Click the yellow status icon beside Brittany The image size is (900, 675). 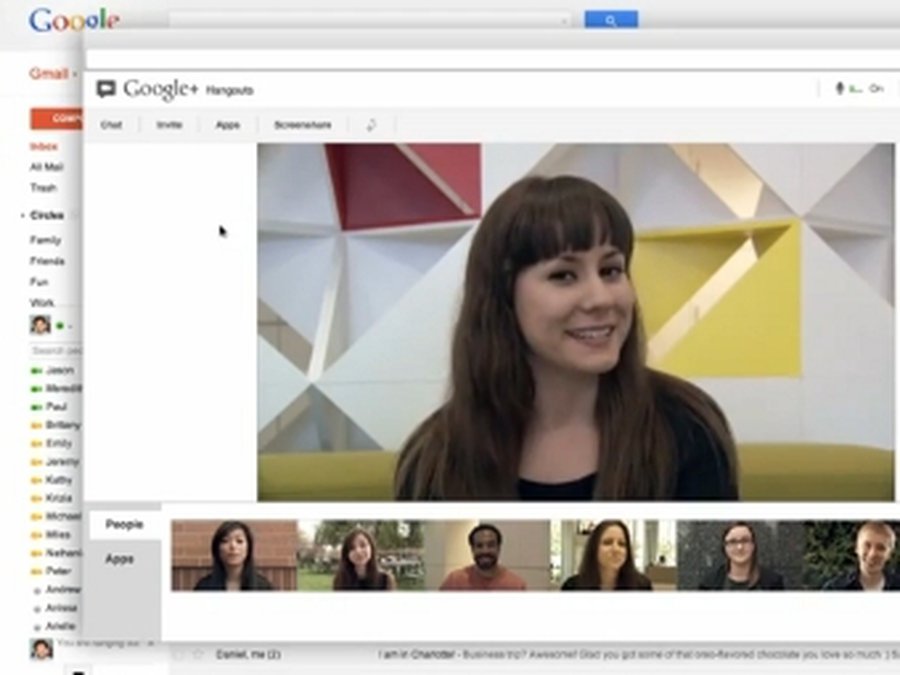37,425
